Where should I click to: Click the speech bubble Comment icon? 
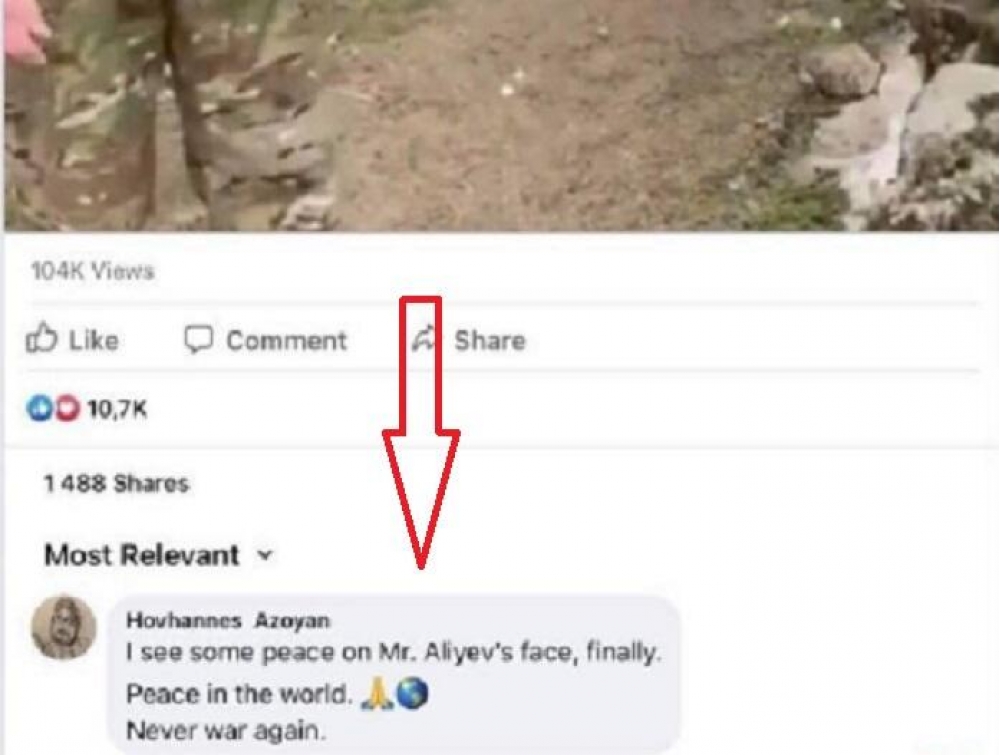[199, 340]
